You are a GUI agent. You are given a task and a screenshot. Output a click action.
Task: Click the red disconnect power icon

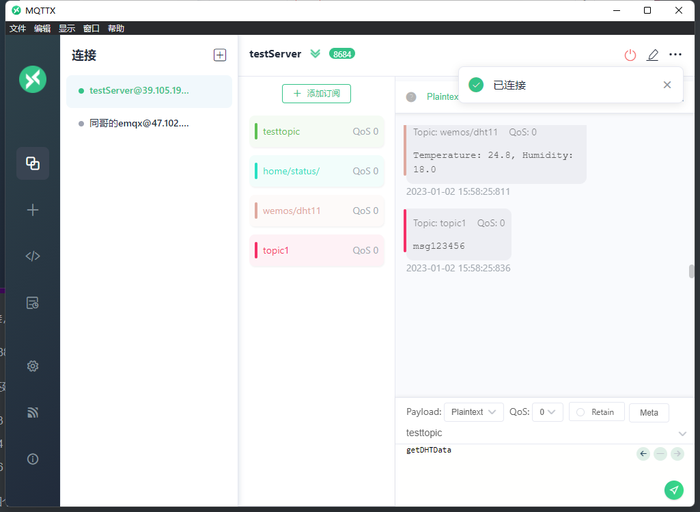tap(630, 55)
